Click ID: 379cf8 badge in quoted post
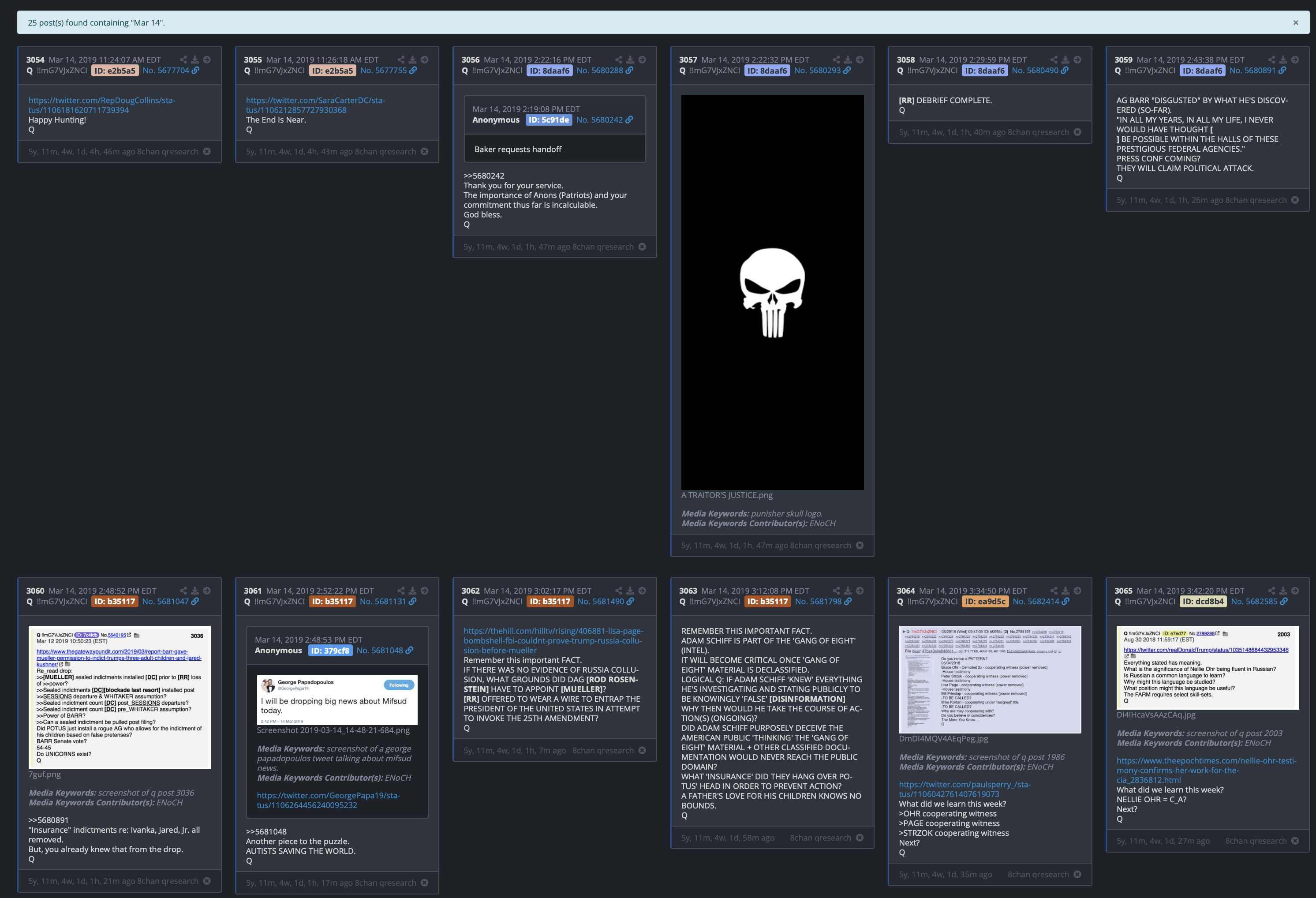The height and width of the screenshot is (898, 1316). (331, 651)
